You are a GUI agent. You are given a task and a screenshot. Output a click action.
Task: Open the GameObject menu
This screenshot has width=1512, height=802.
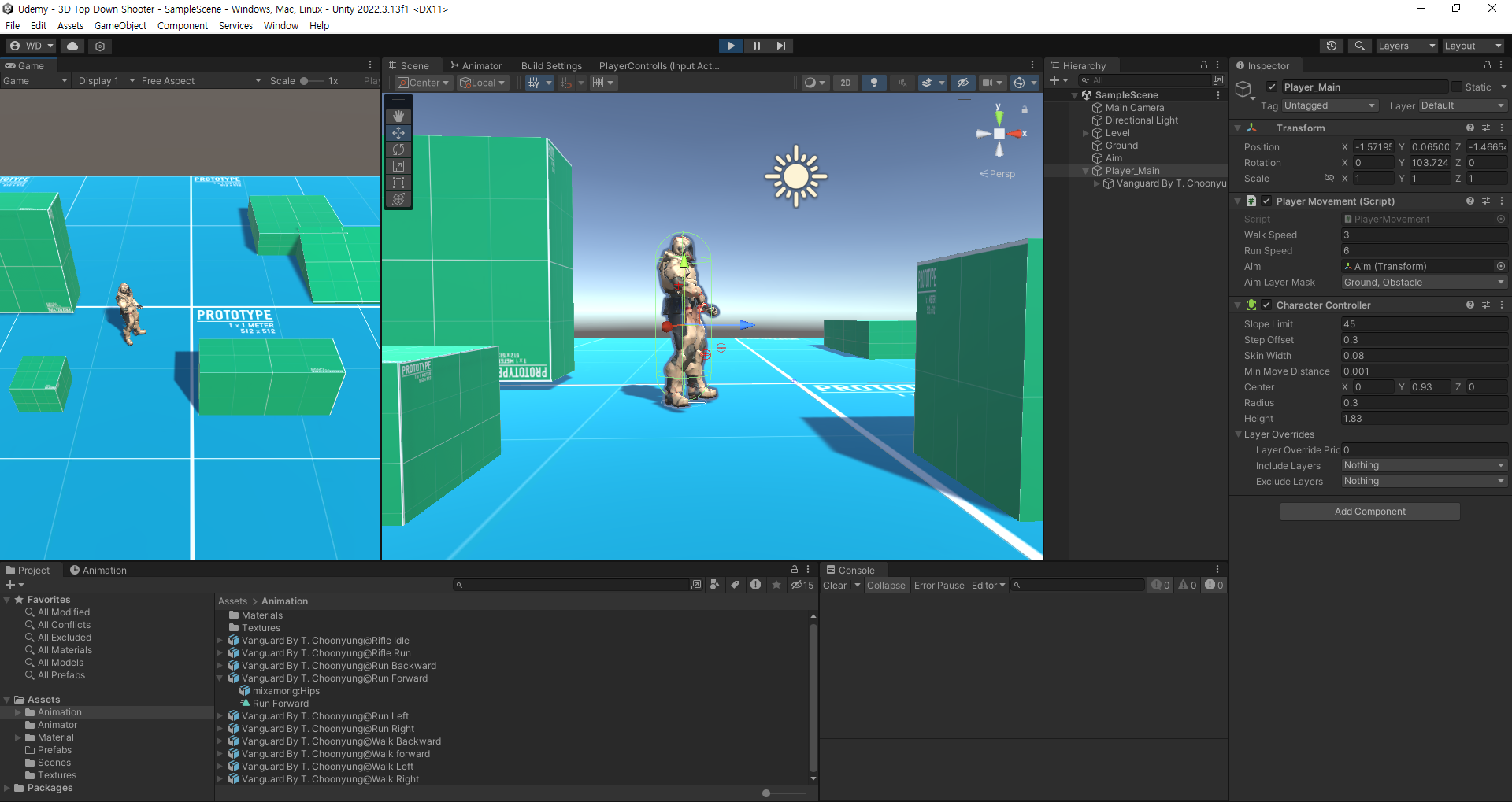point(120,25)
